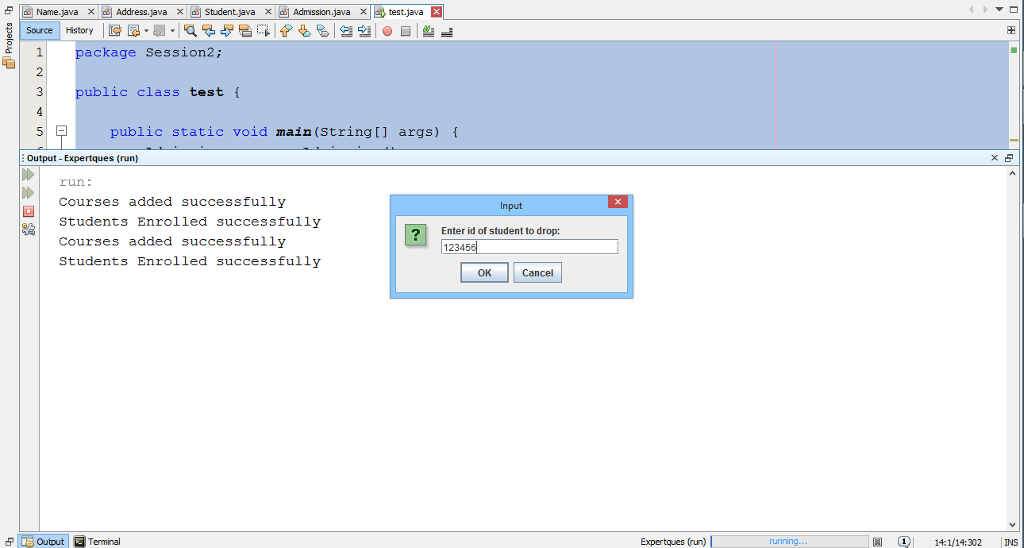
Task: Click the INS insert mode indicator
Action: coord(1011,541)
